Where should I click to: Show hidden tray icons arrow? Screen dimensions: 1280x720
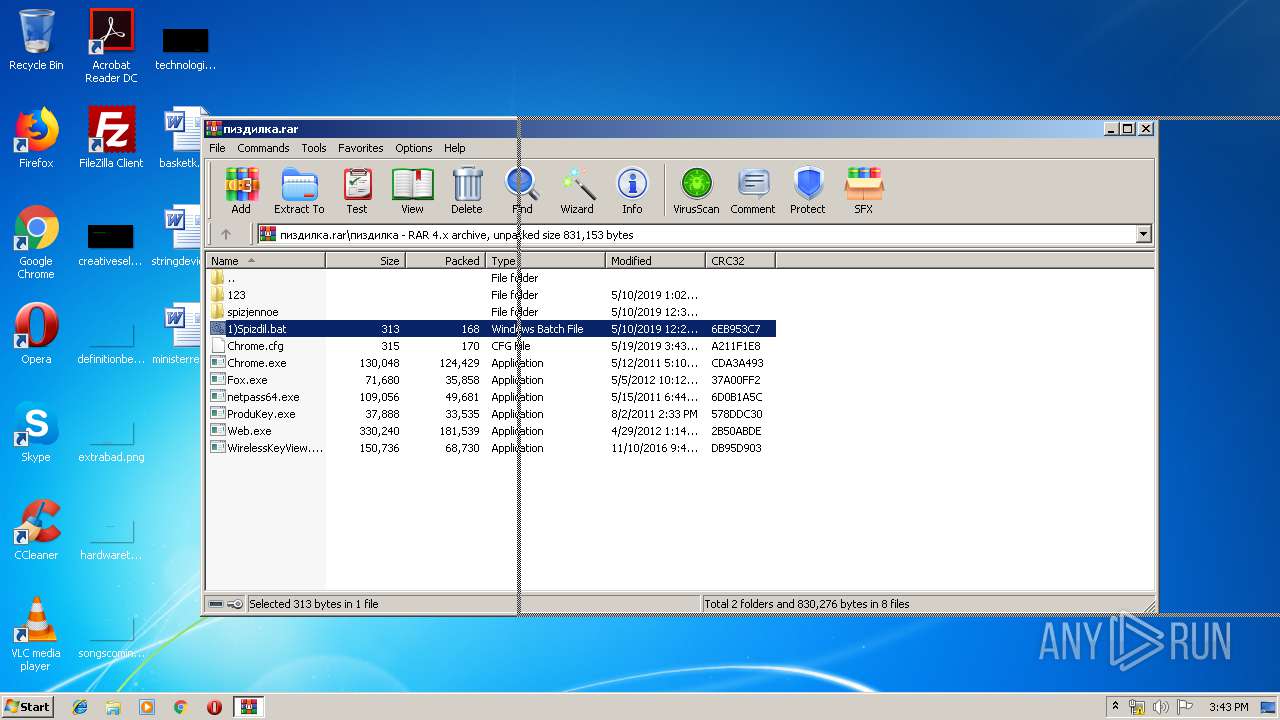point(1115,707)
